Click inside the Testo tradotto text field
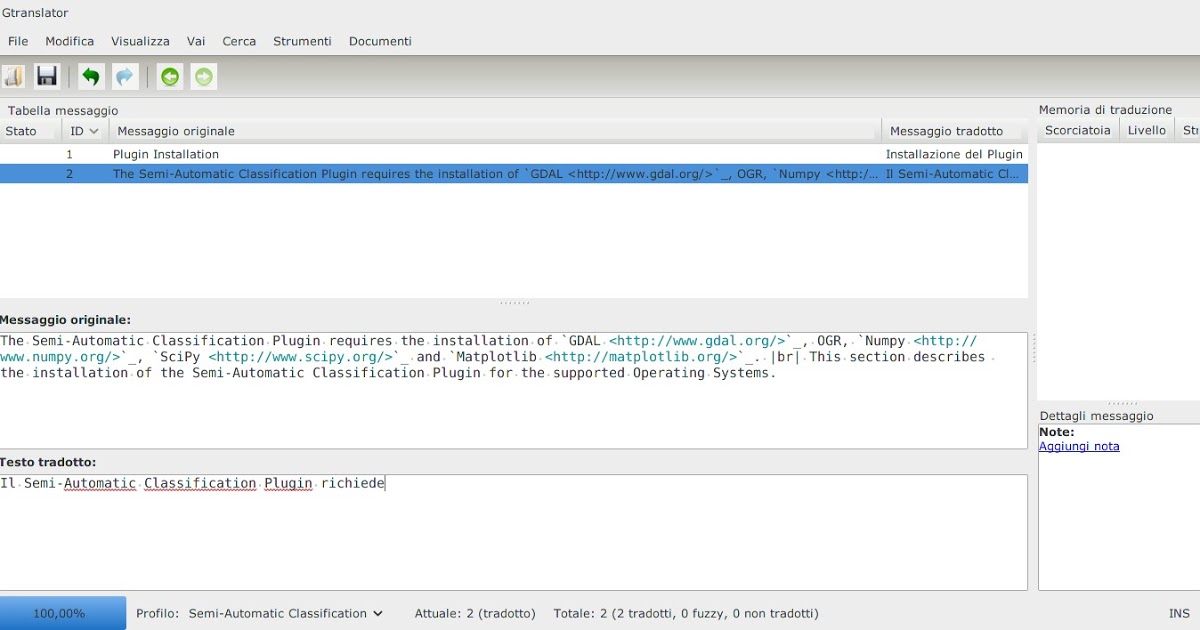Viewport: 1200px width, 630px height. [514, 532]
